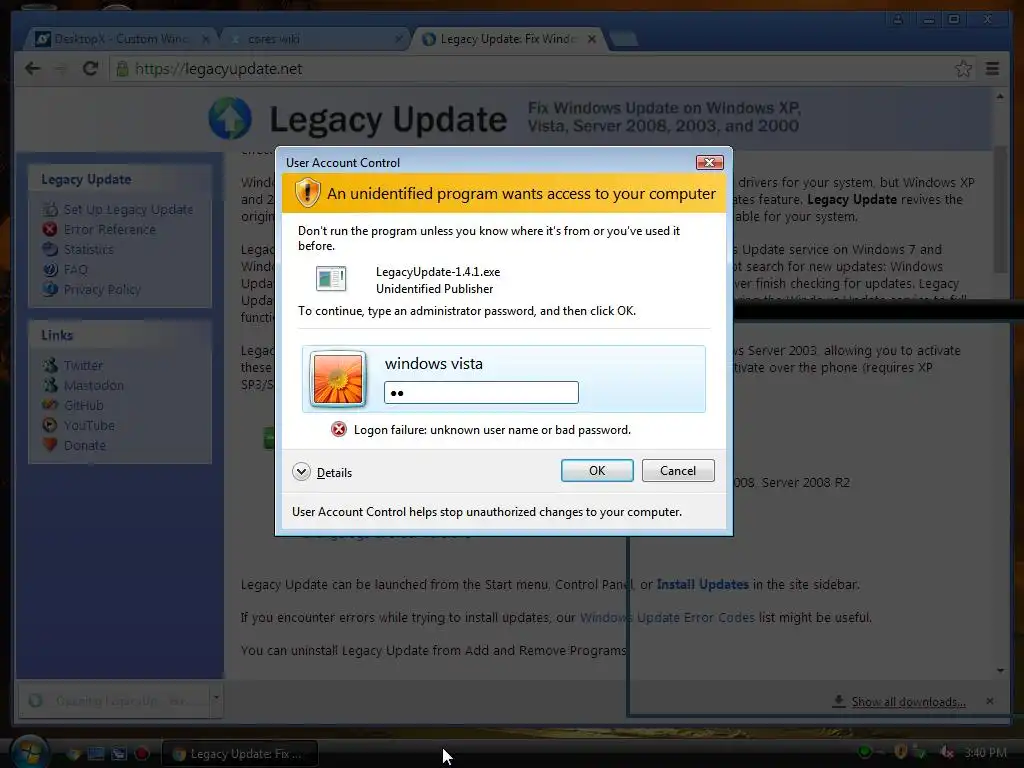Click the 3:40 PM taskbar clock
Image resolution: width=1024 pixels, height=768 pixels.
[985, 753]
